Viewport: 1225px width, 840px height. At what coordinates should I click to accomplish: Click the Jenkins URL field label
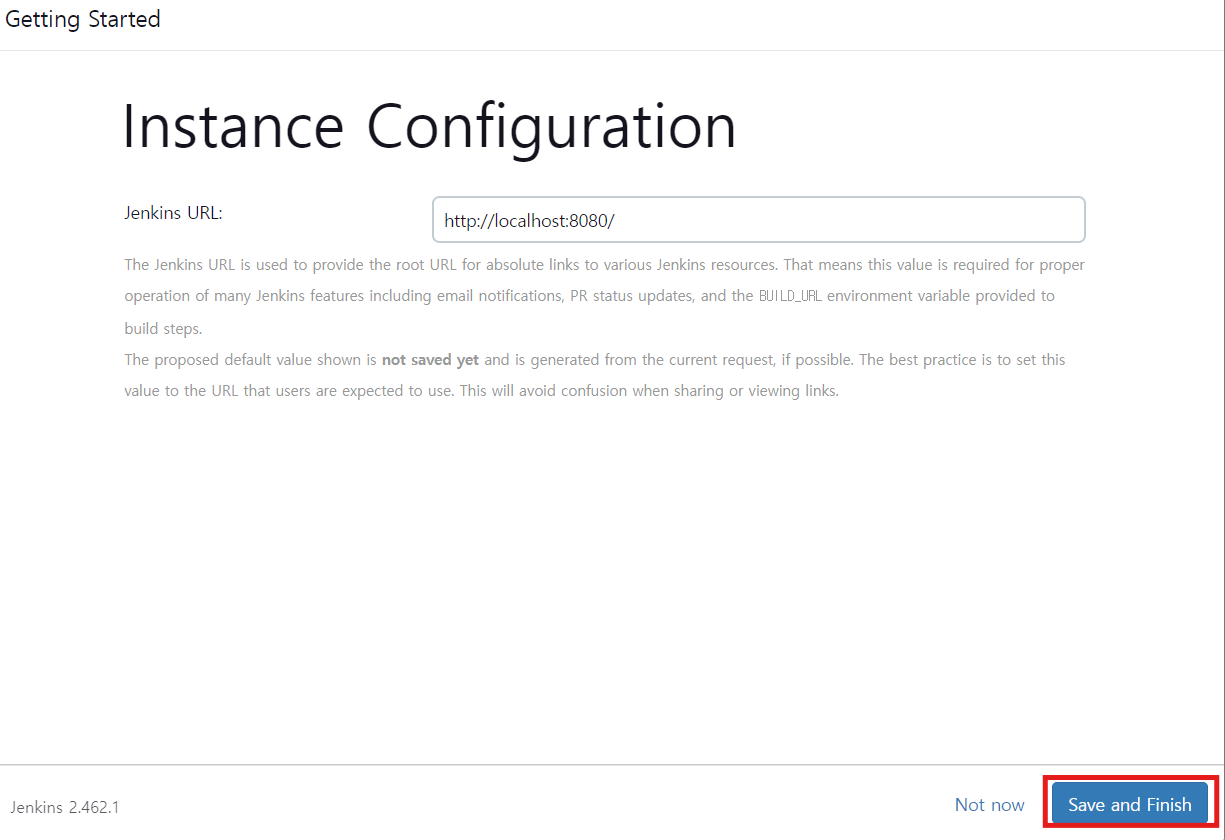tap(173, 213)
